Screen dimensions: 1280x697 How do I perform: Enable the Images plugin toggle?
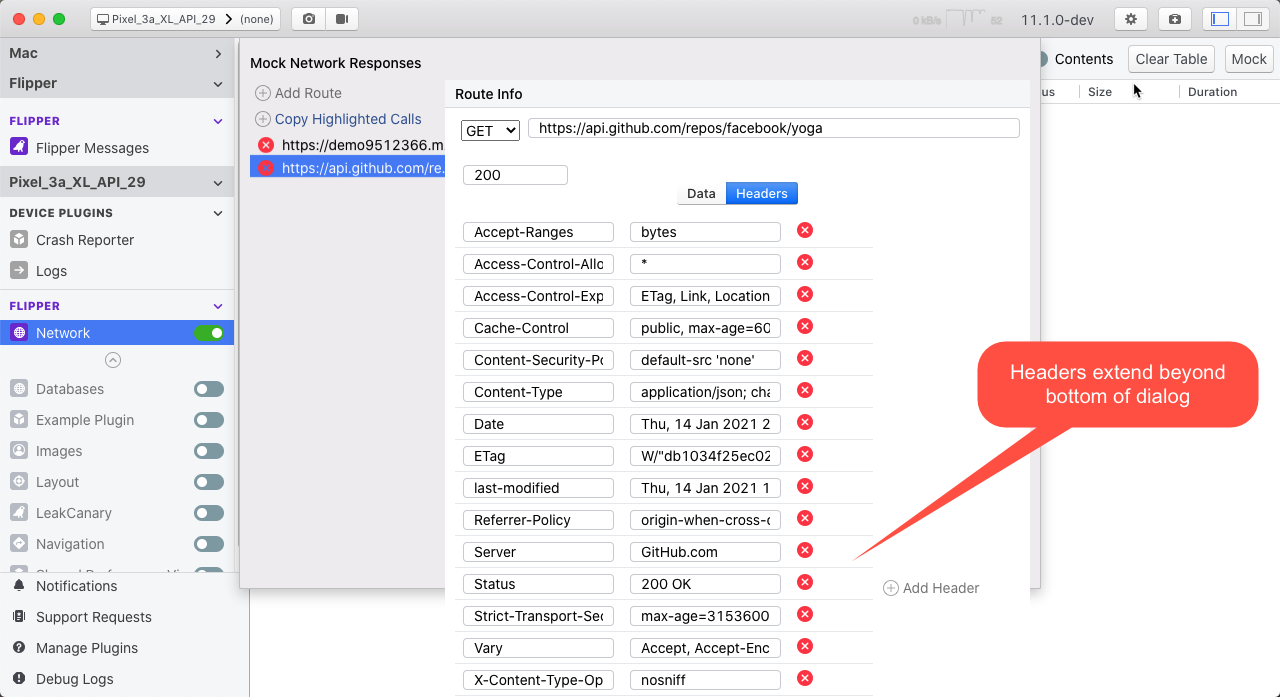[x=209, y=451]
